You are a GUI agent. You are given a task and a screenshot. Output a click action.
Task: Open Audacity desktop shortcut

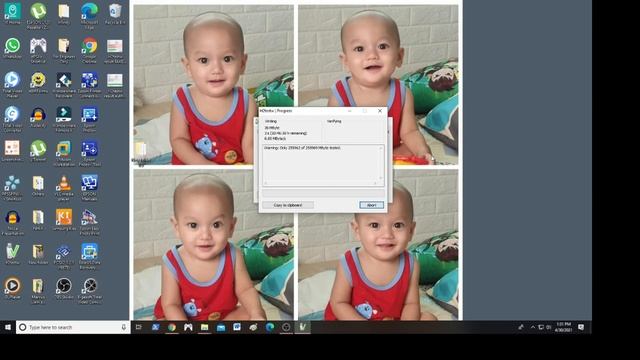pos(38,118)
